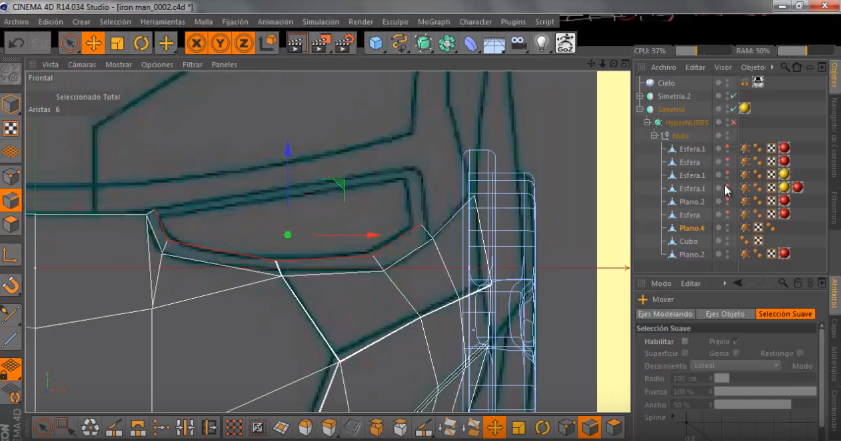Viewport: 841px width, 441px height.
Task: Collapse the Simetría tree node
Action: tap(640, 109)
